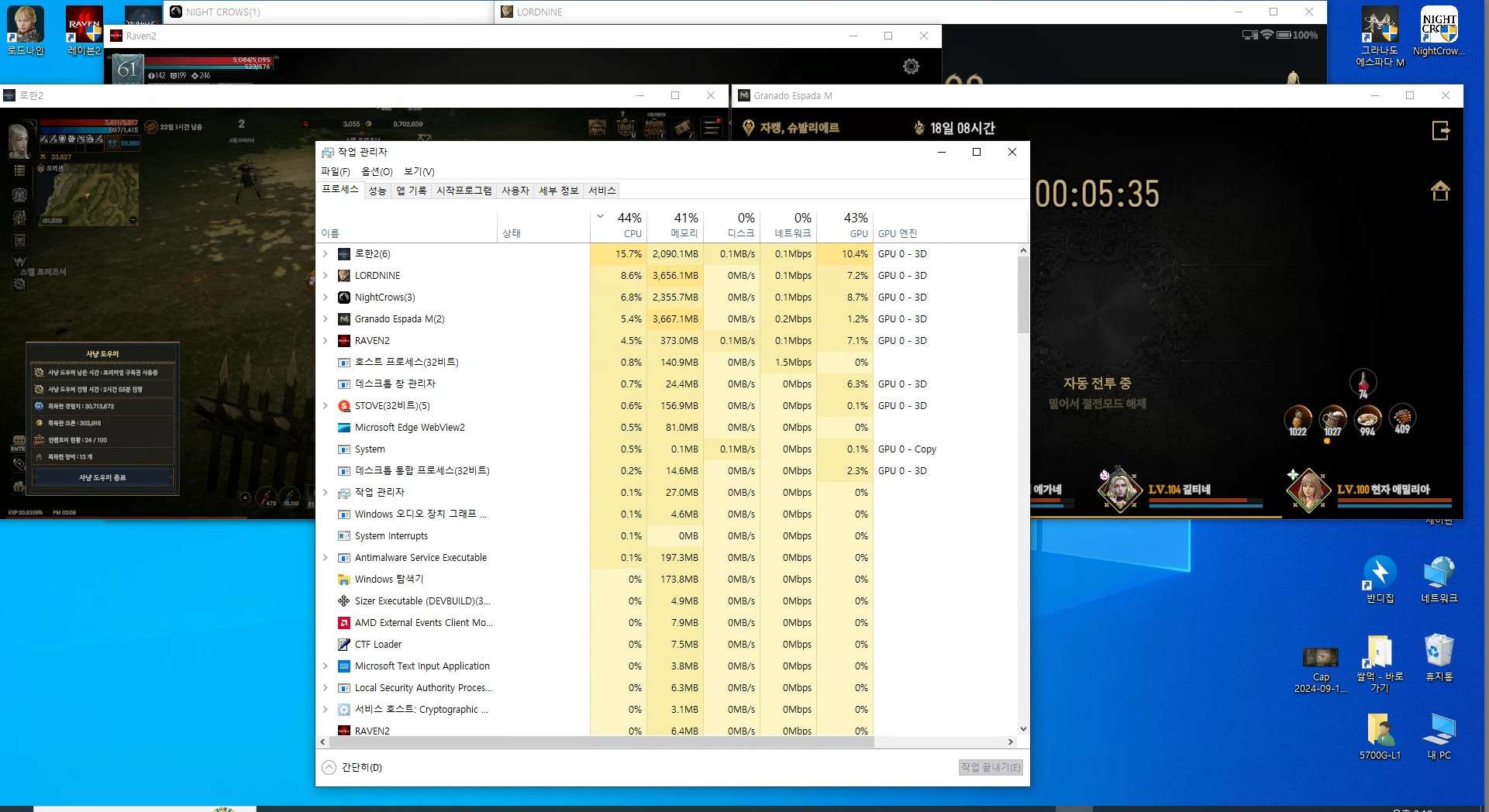Open the 내 PC desktop icon
1489x812 pixels.
1439,736
